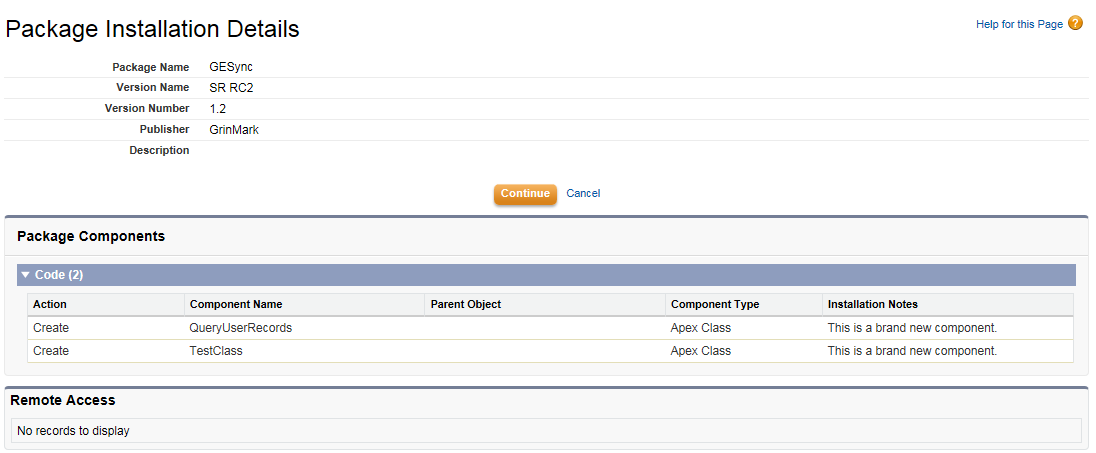This screenshot has width=1096, height=453.
Task: Click the orange Continue button
Action: [x=525, y=194]
